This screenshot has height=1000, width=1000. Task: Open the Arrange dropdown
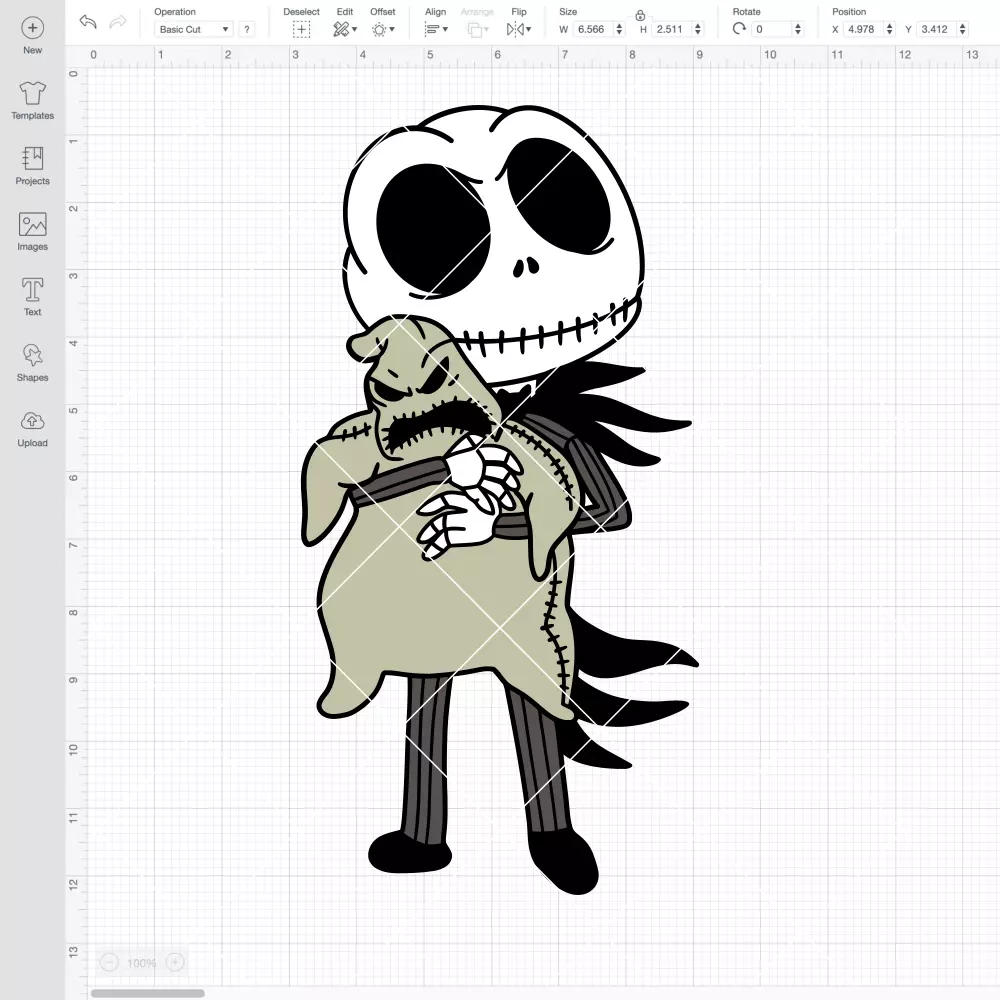tap(477, 29)
